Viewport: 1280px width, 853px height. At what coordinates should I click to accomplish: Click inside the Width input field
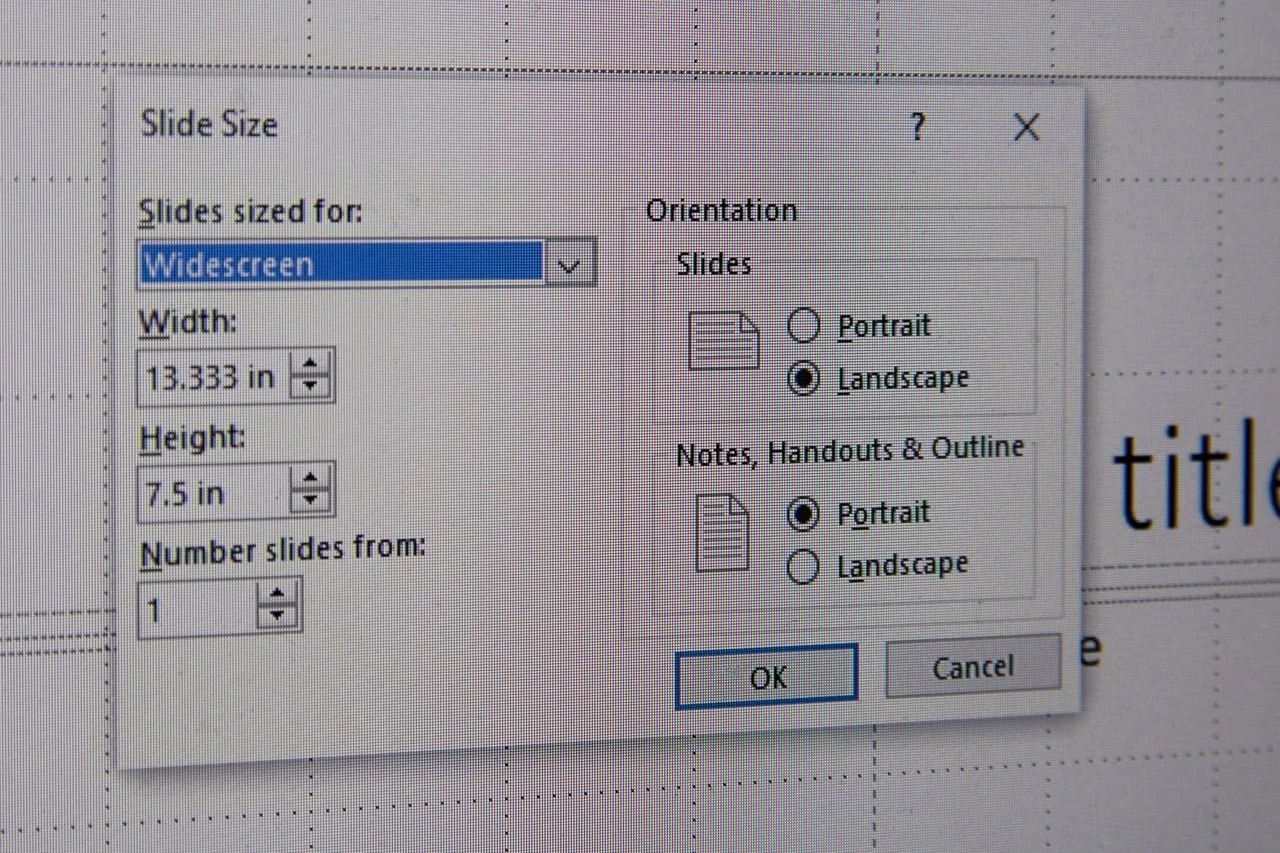coord(210,375)
